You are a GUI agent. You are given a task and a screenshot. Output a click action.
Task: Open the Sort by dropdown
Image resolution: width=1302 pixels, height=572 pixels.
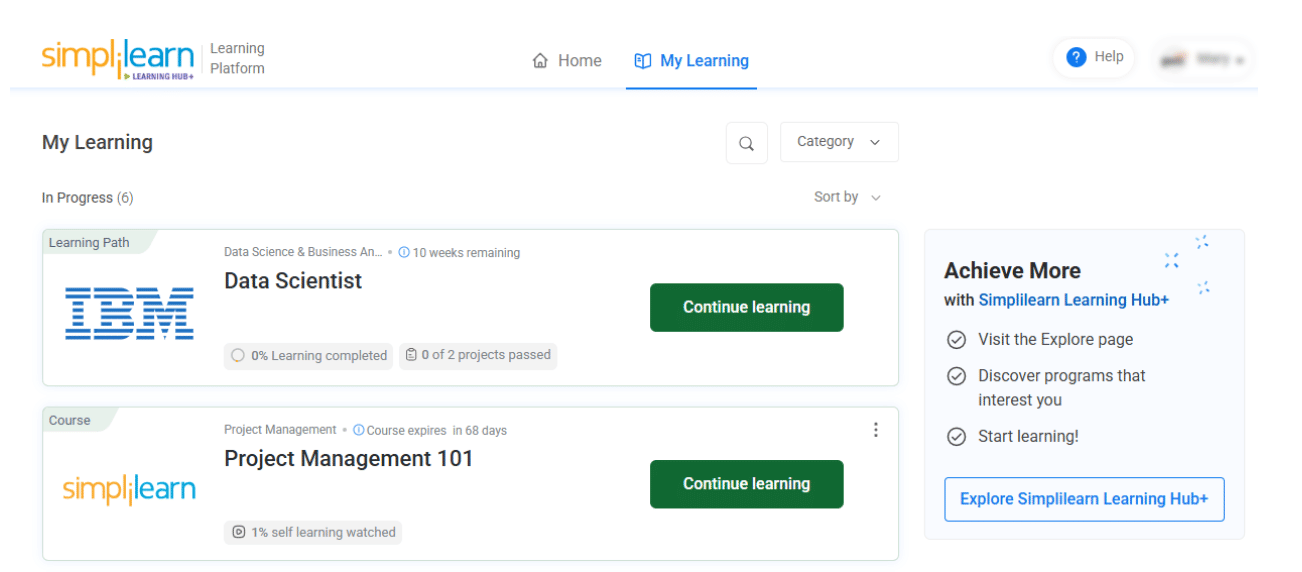pos(847,197)
